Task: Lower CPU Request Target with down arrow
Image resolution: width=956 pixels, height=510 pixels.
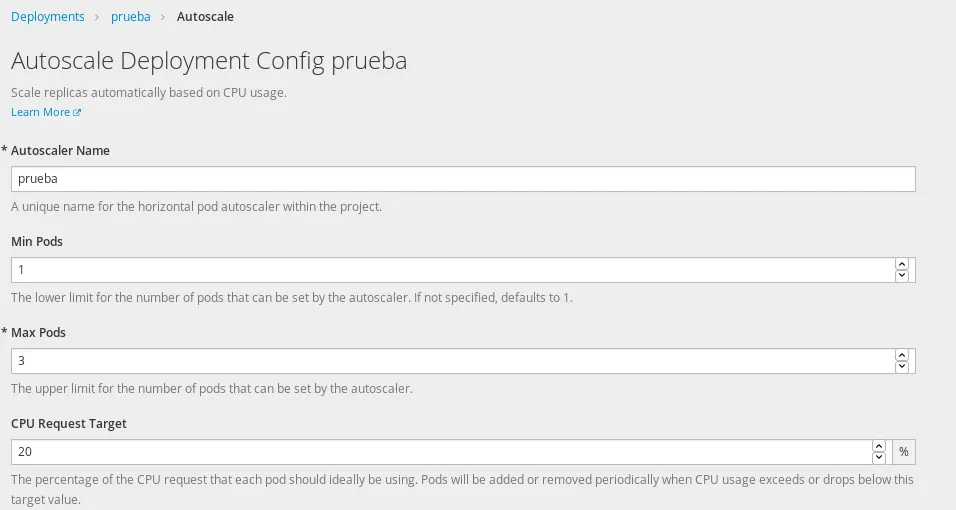Action: tap(879, 458)
